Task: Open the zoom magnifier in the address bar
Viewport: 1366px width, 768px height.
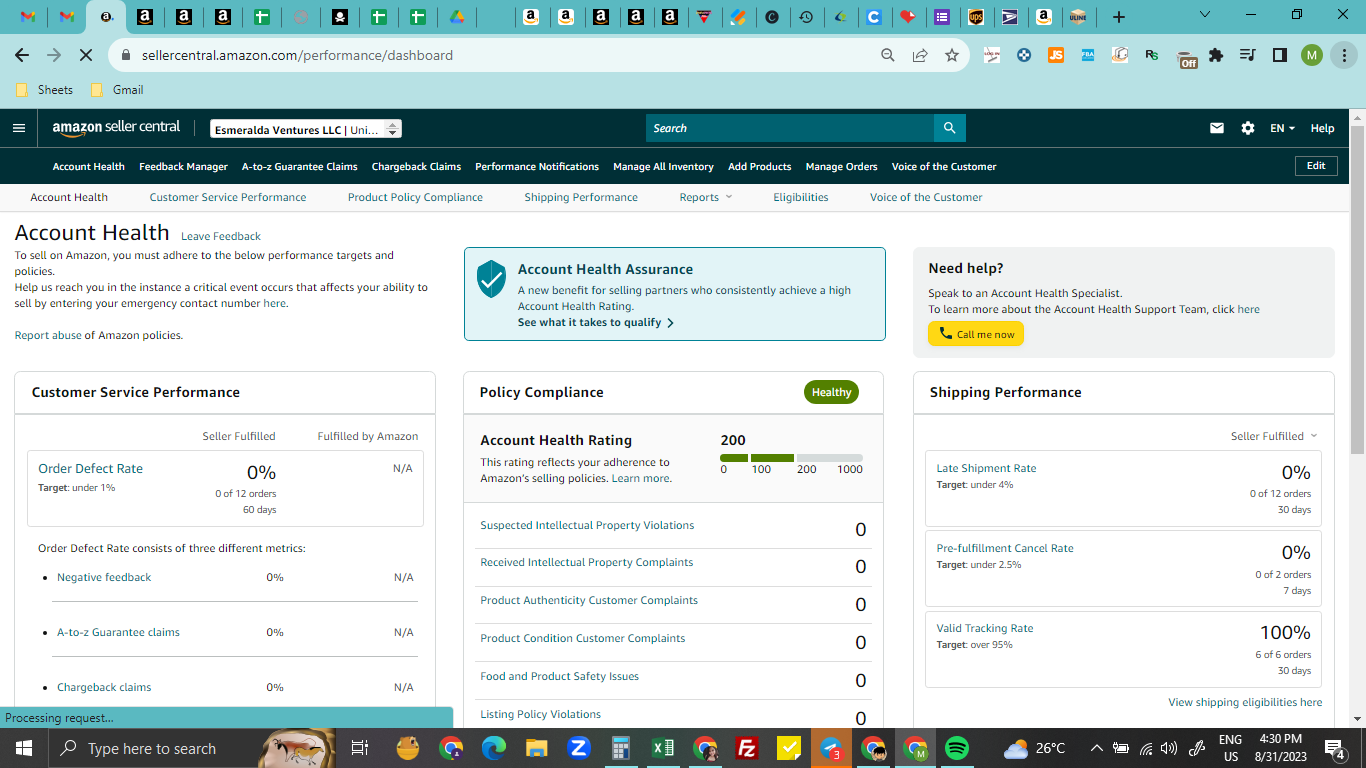Action: 887,55
